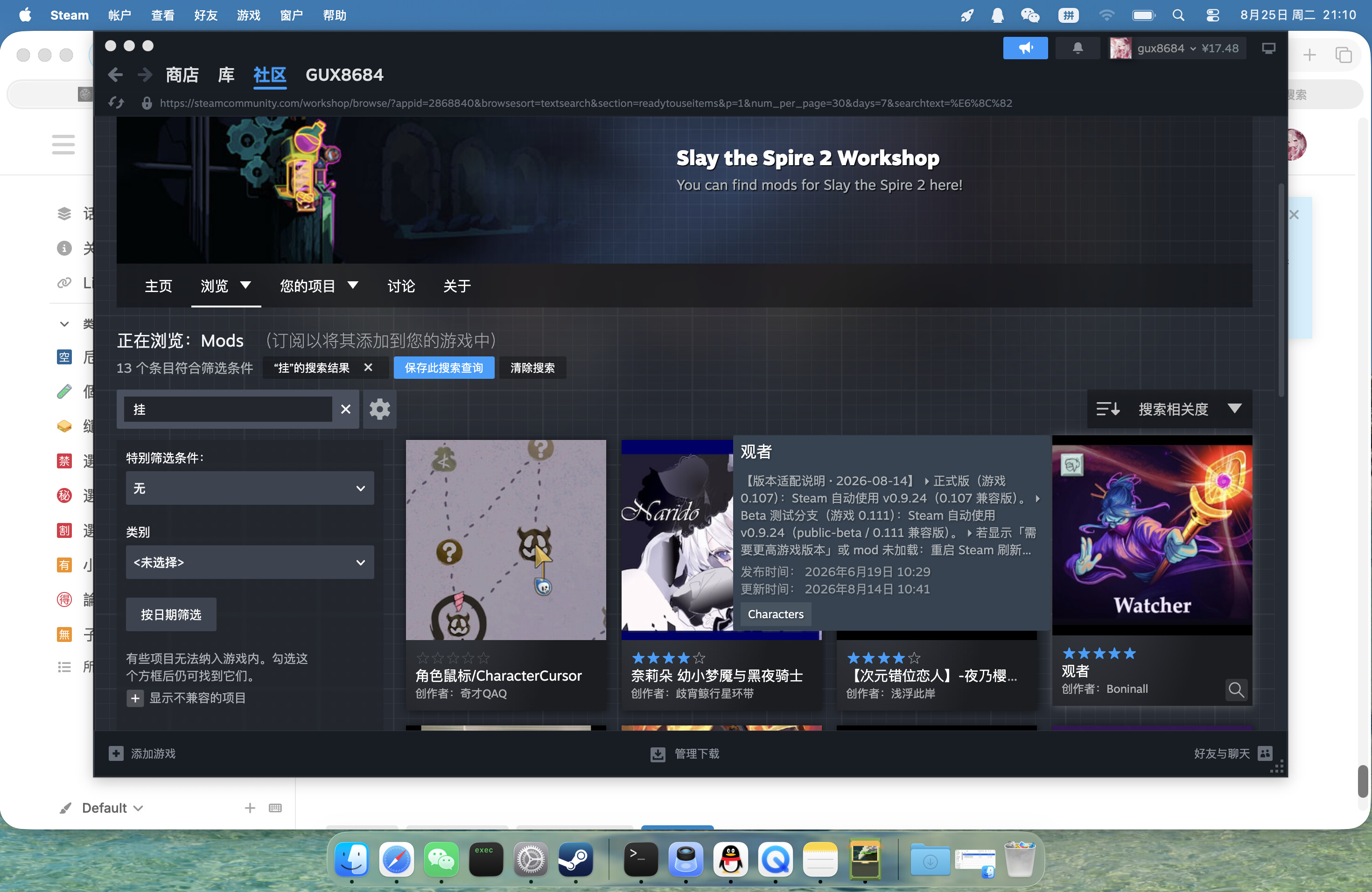The width and height of the screenshot is (1372, 892).
Task: Click the plus button beside Default in background window
Action: (250, 808)
